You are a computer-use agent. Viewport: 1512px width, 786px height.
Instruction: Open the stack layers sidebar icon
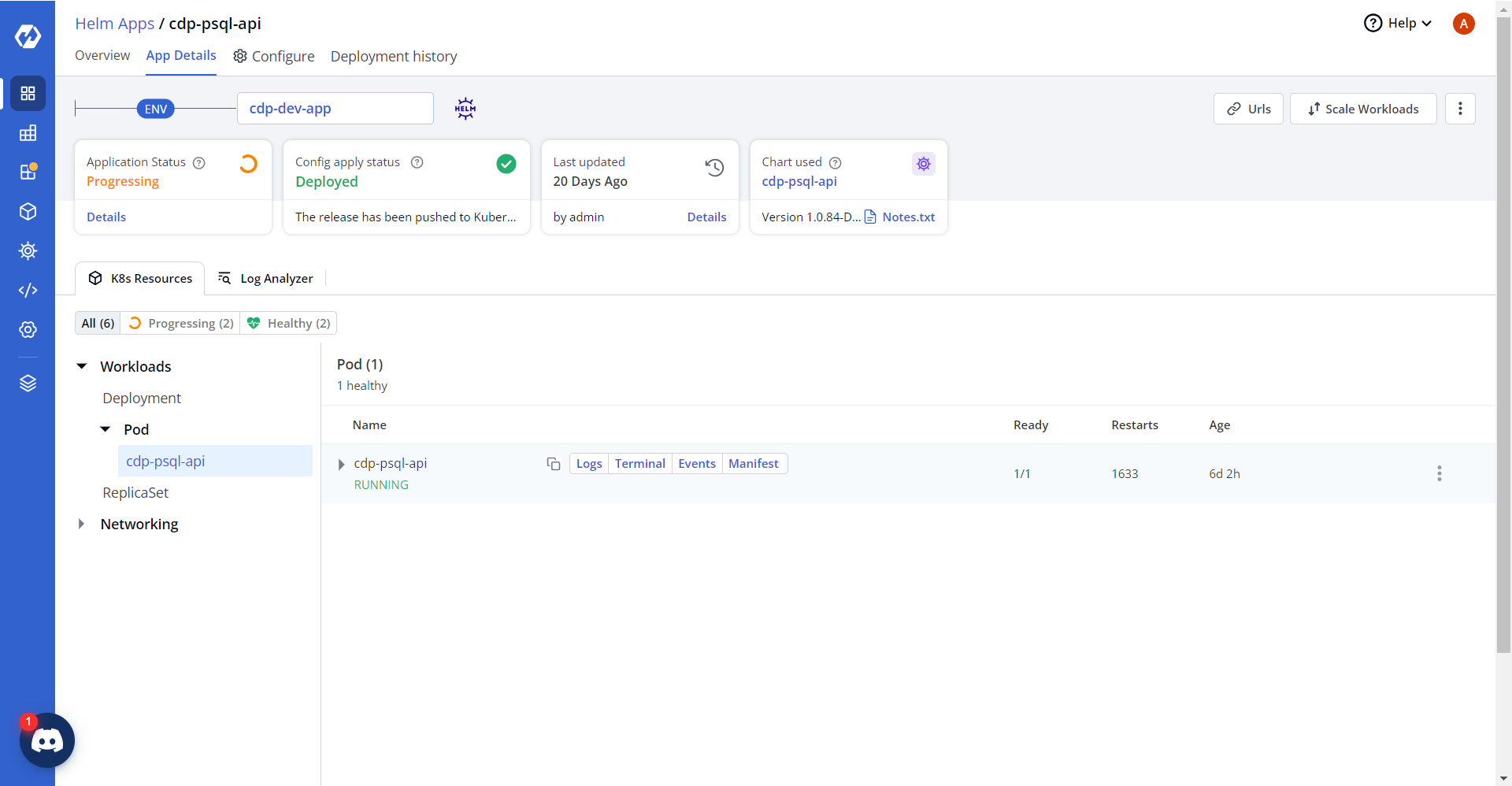[28, 383]
